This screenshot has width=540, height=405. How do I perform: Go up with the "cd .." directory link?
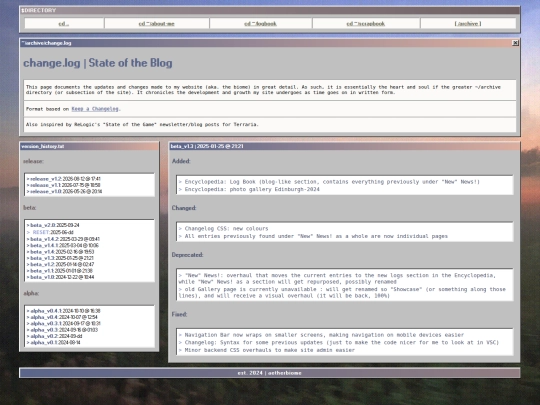click(x=64, y=23)
